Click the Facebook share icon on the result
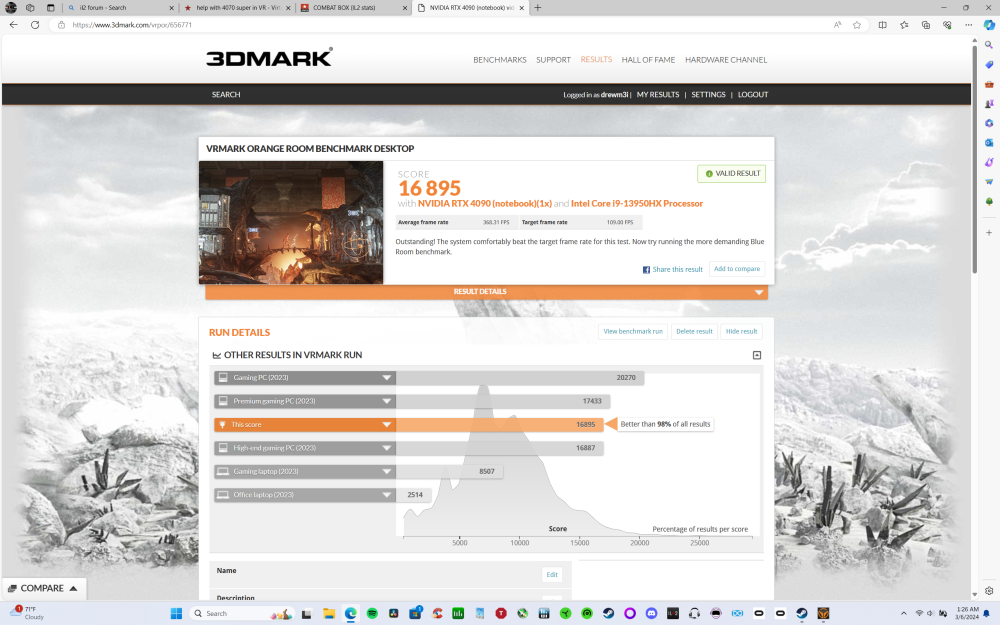The width and height of the screenshot is (1000, 625). 647,268
